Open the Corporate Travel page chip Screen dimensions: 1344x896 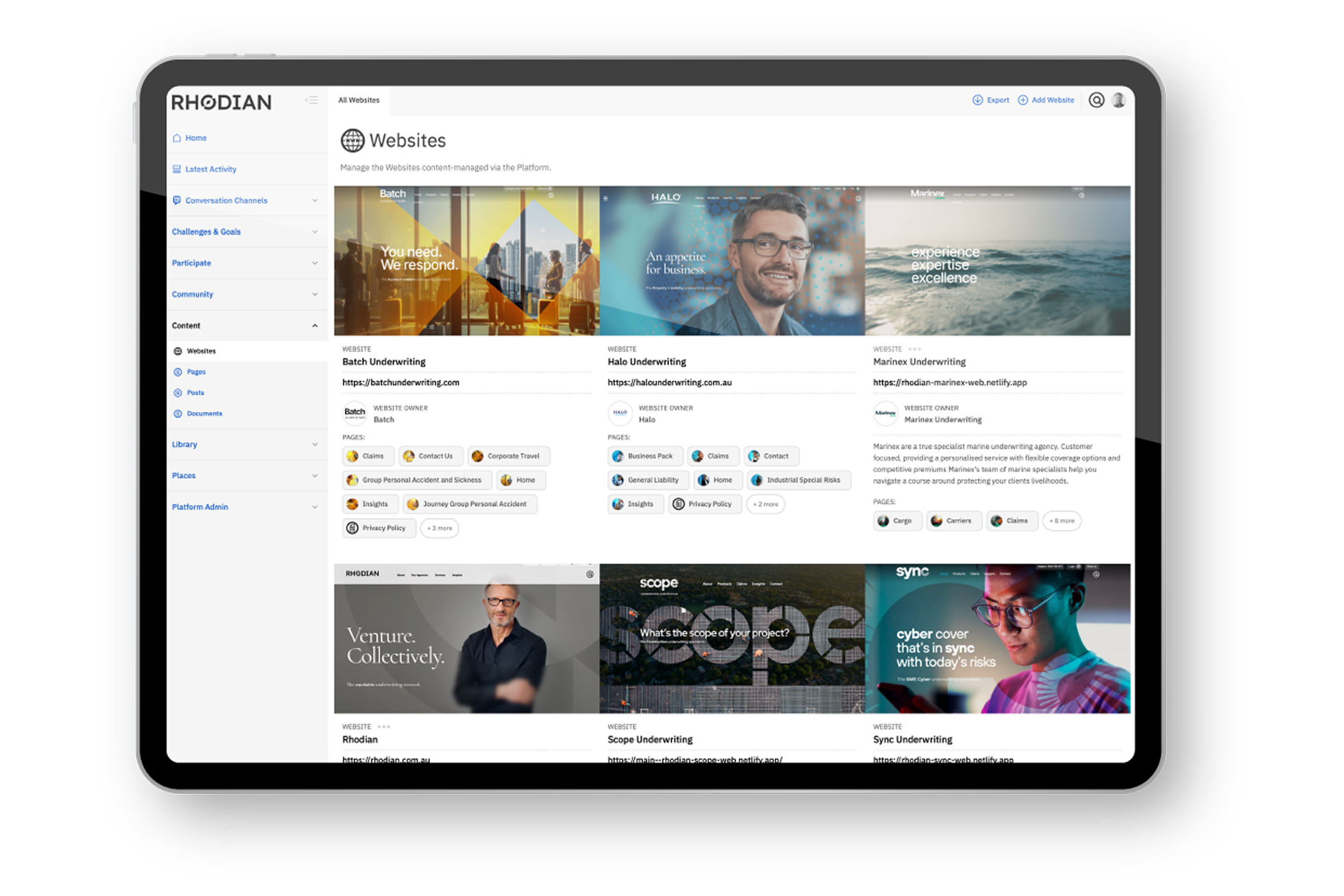(x=509, y=456)
